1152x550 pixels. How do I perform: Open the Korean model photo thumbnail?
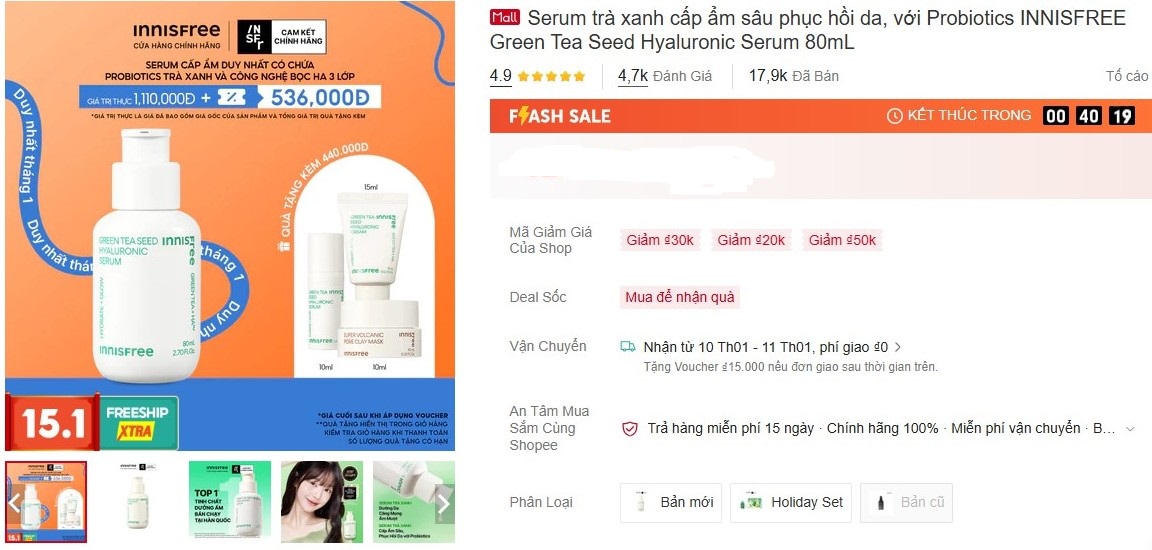(x=322, y=502)
